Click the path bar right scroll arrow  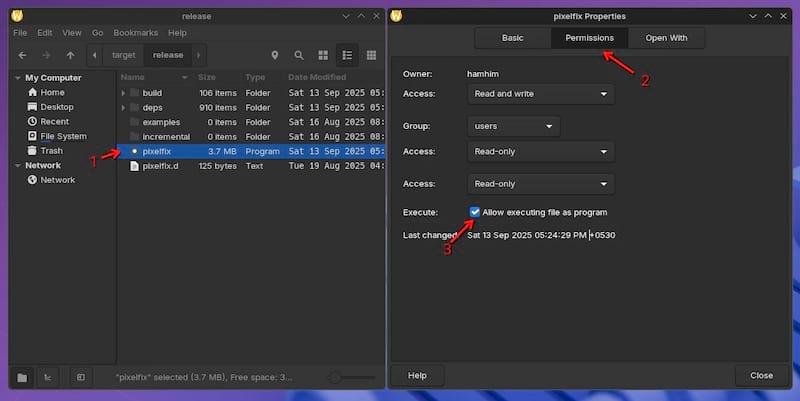coord(198,55)
